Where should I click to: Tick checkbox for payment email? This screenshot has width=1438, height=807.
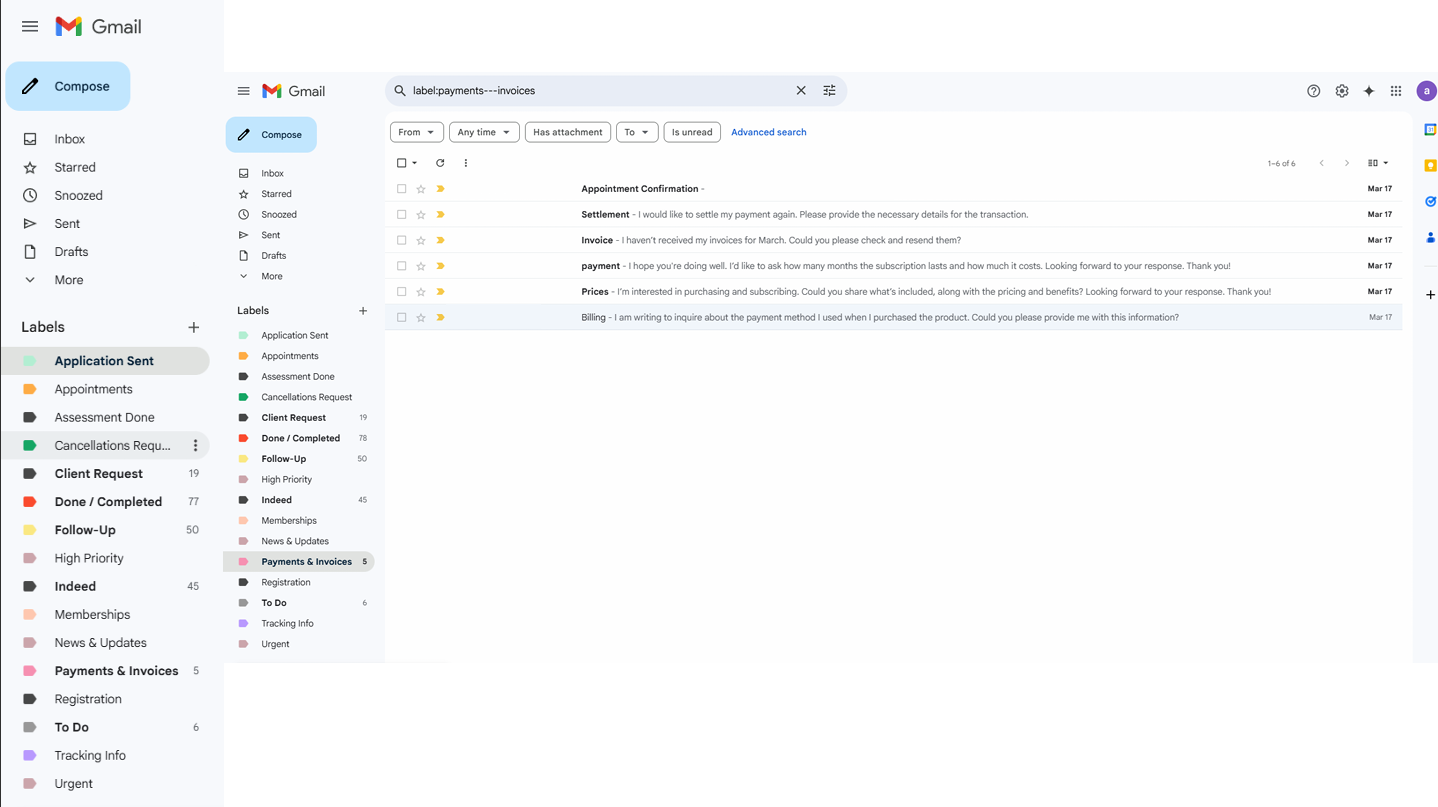coord(402,266)
